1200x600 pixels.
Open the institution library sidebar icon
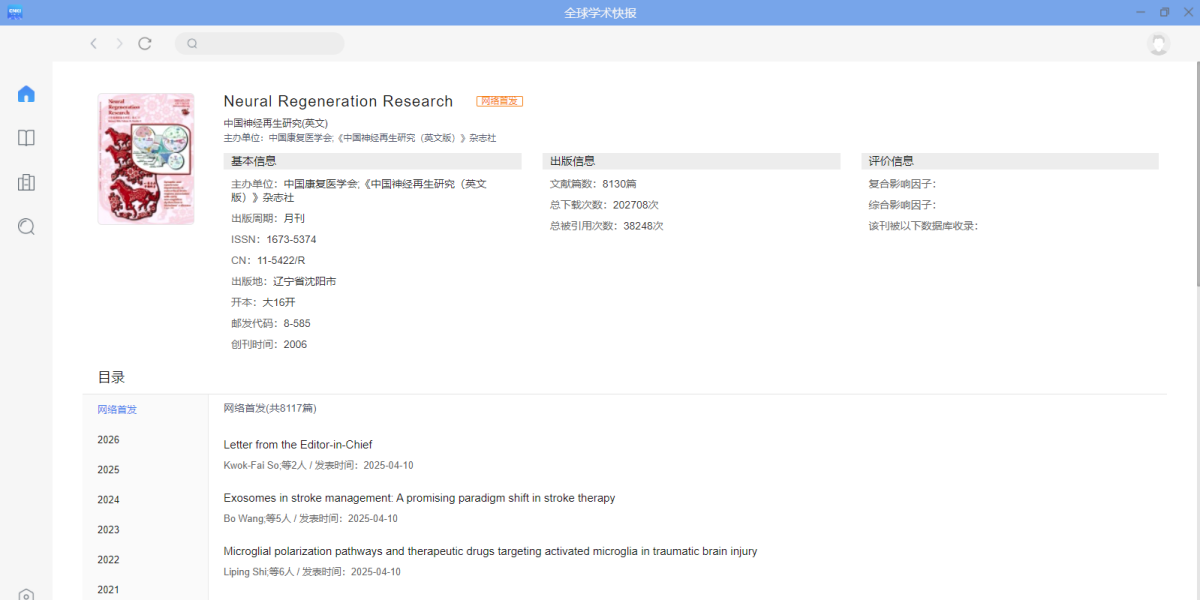26,182
